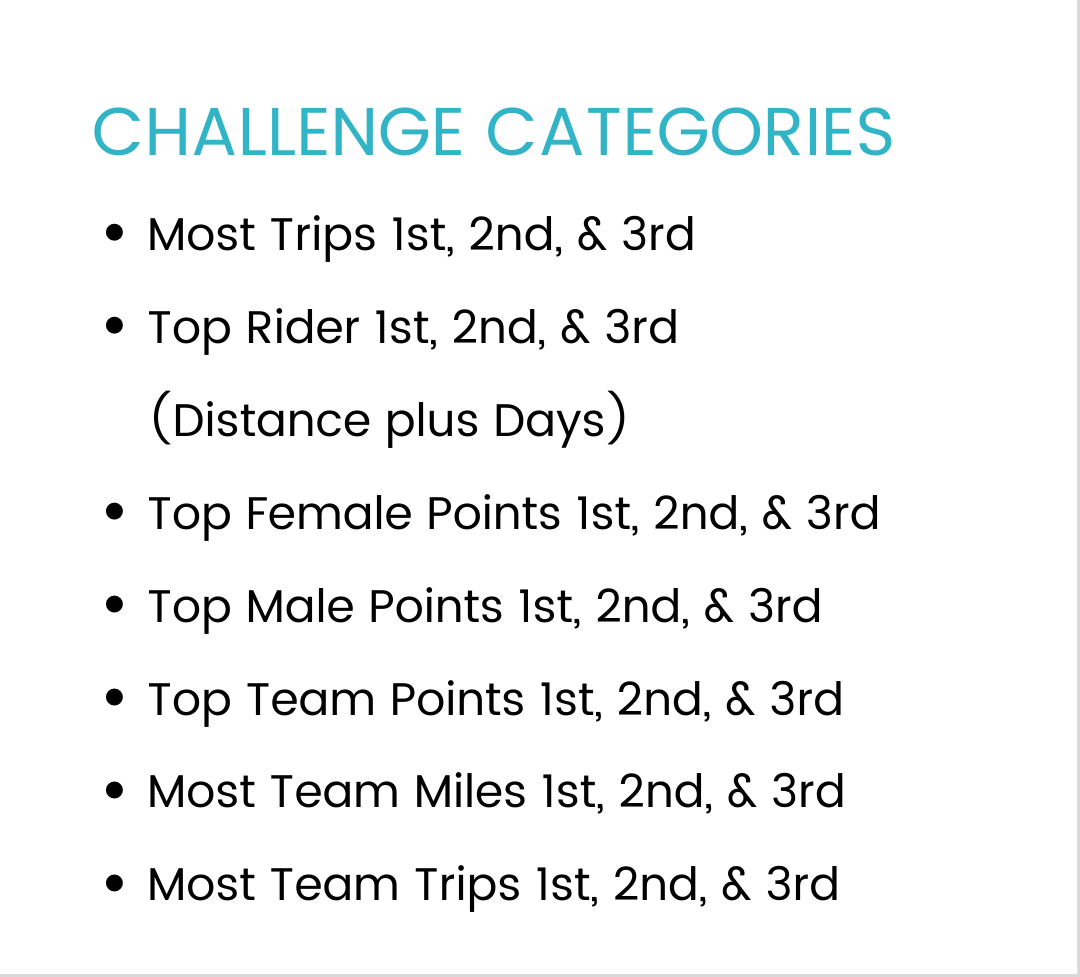
Task: Select the Top Team Points line
Action: pos(496,699)
